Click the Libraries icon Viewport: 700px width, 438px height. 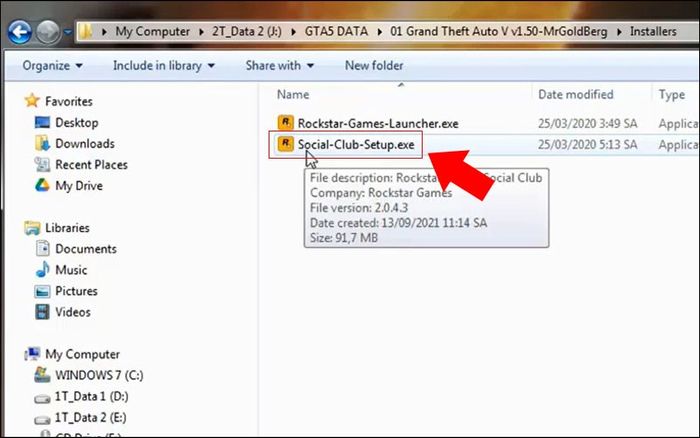click(32, 228)
